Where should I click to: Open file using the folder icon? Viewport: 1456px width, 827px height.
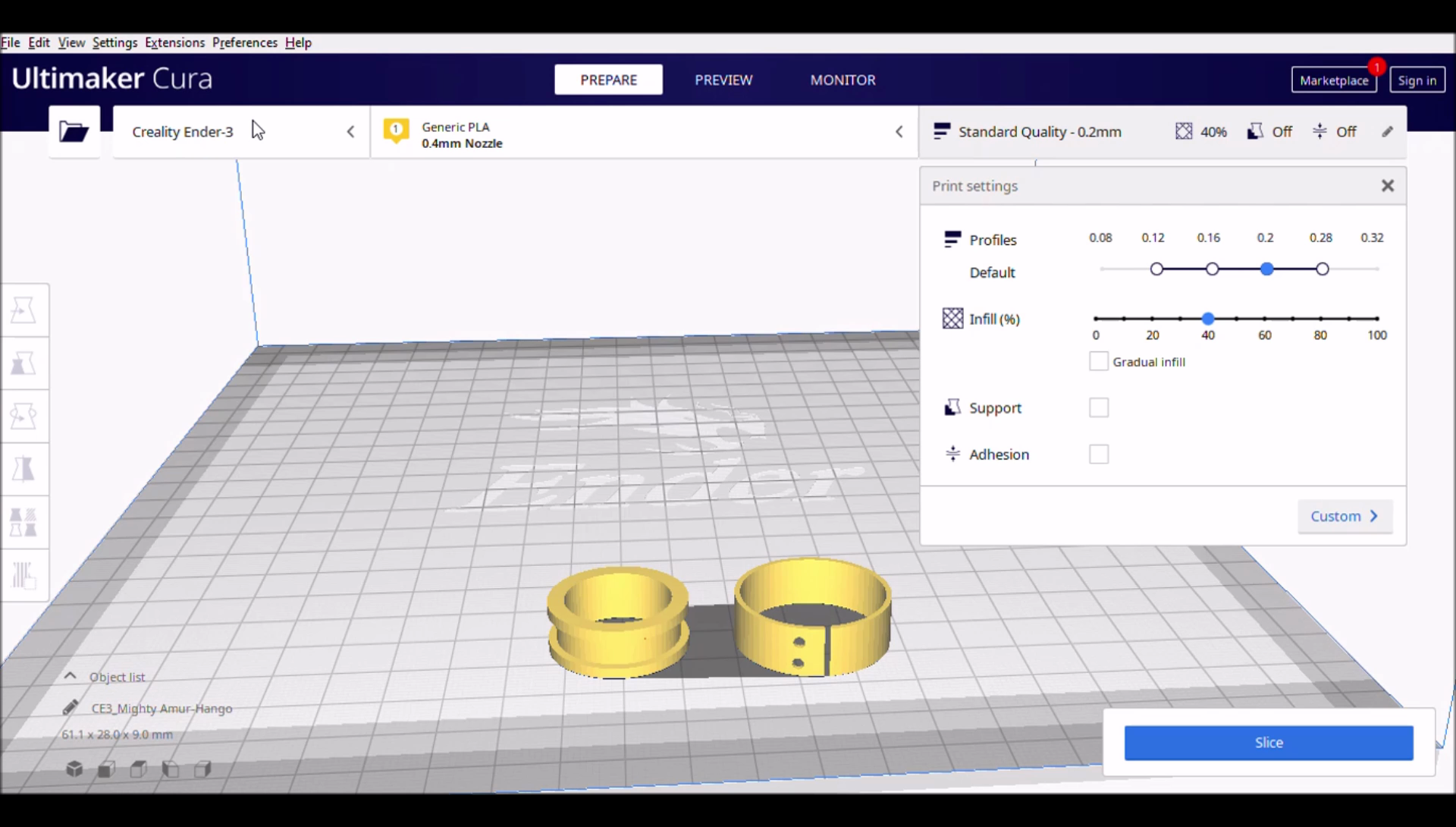(x=74, y=132)
